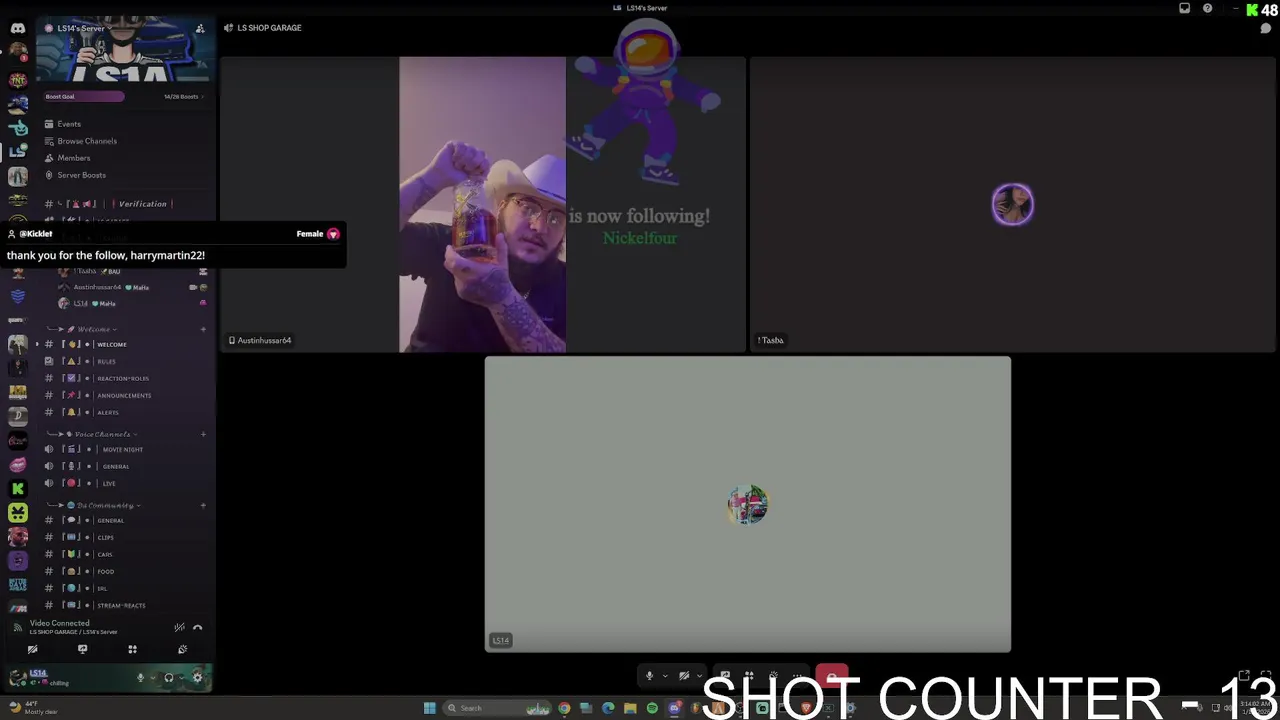The image size is (1280, 720).
Task: Open the green Kick 'K' server icon
Action: 18,489
